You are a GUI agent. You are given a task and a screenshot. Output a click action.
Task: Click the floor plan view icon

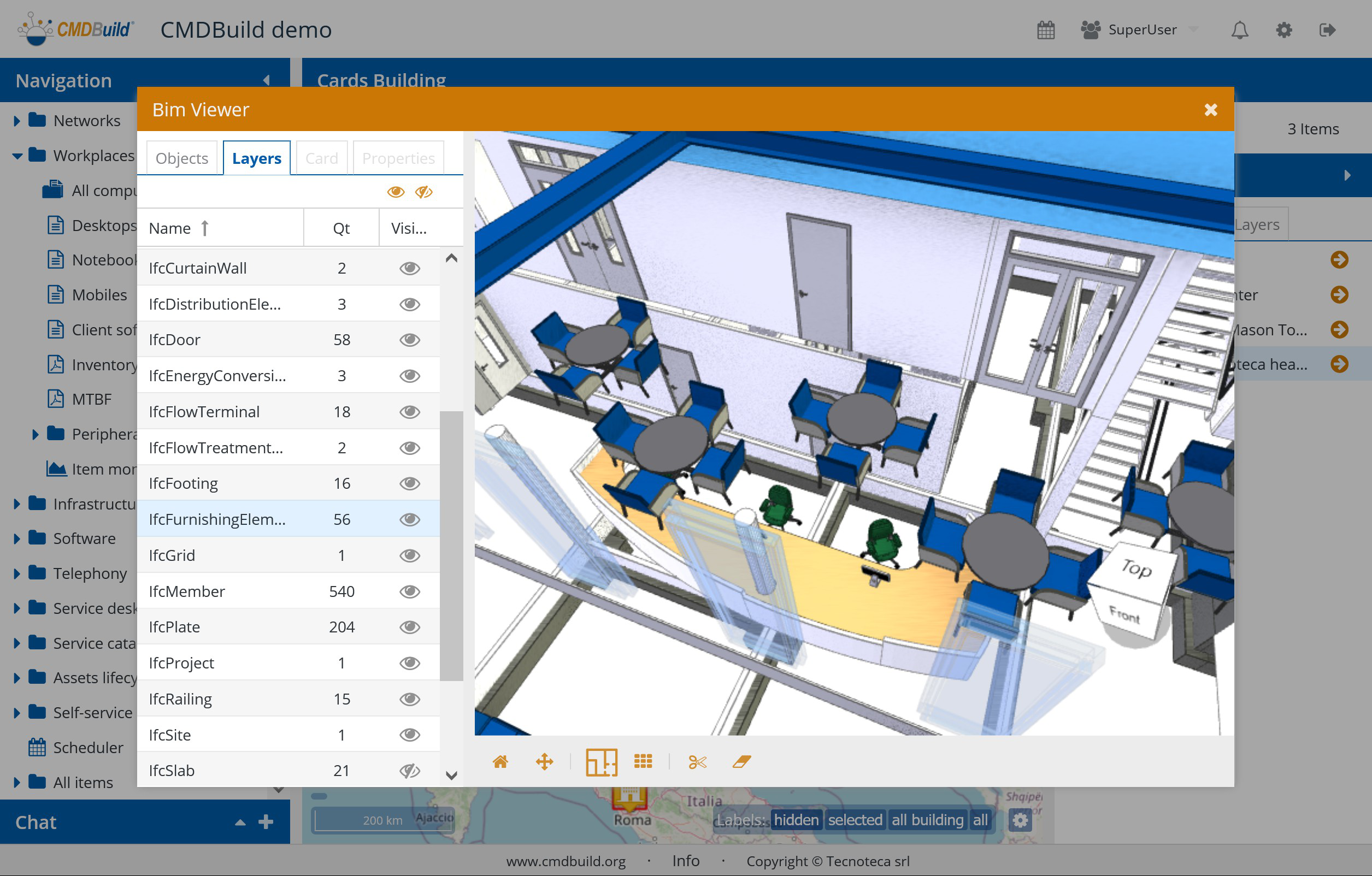point(601,761)
